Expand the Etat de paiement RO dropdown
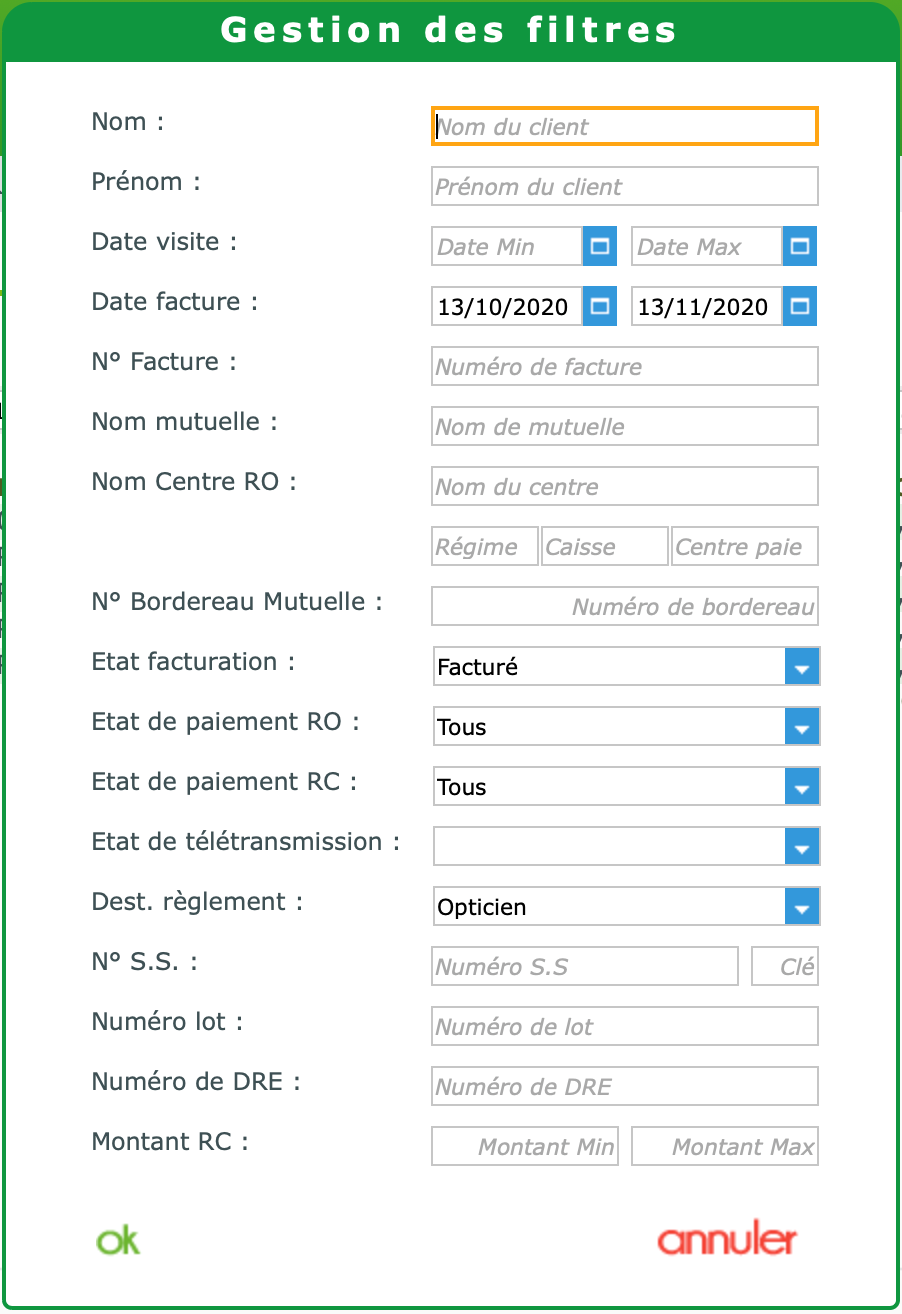The width and height of the screenshot is (902, 1314). (x=801, y=727)
